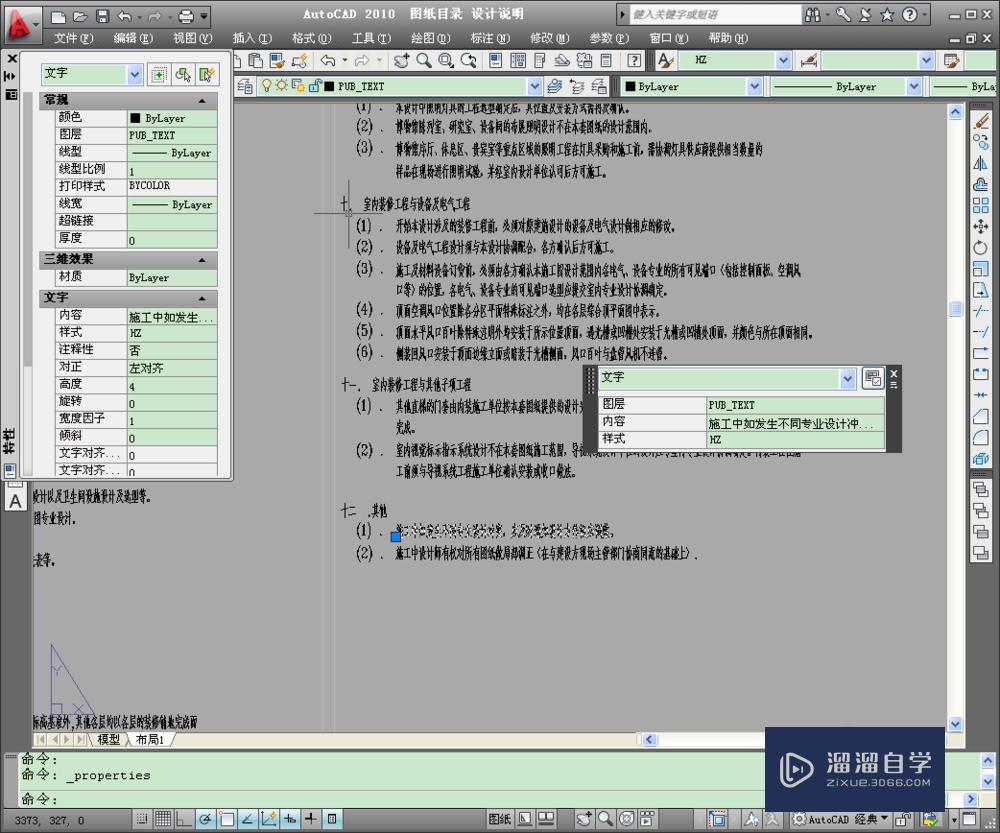The image size is (1000, 833).
Task: Select the Erase tool on the right toolbar
Action: (x=982, y=119)
